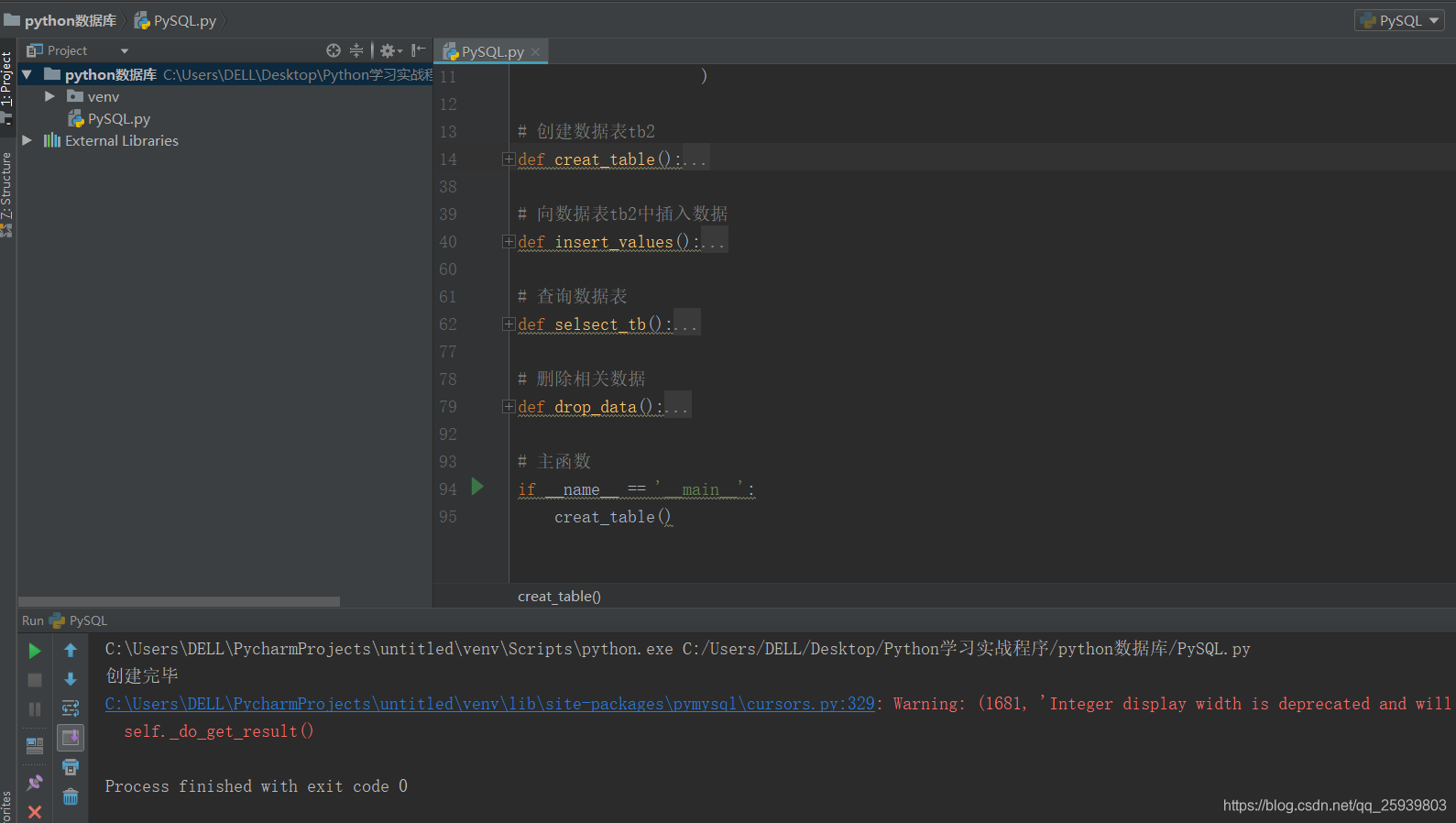Open the Structure side tool tab
The width and height of the screenshot is (1456, 823).
coord(7,187)
